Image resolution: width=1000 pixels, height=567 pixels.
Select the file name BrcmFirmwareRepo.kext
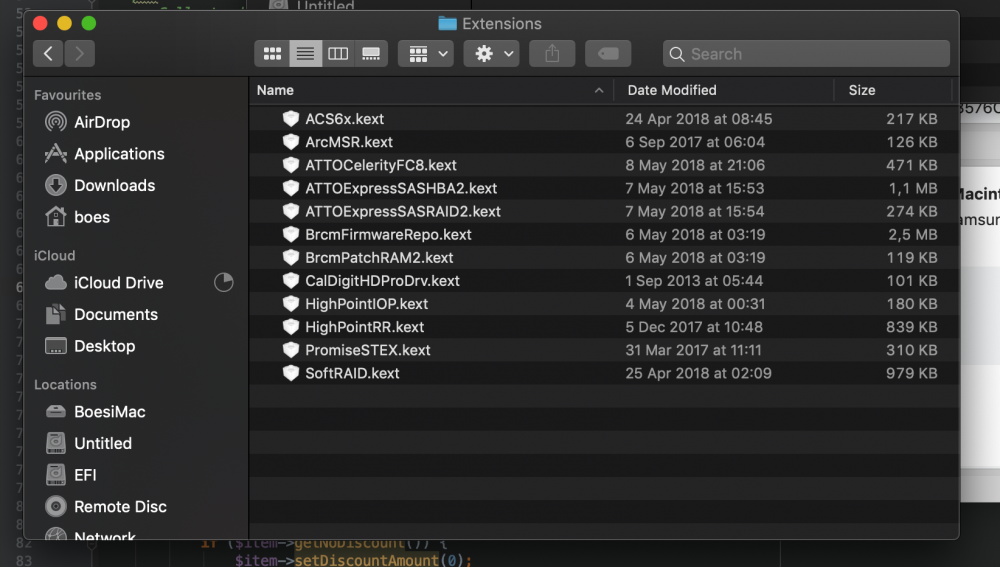[388, 234]
